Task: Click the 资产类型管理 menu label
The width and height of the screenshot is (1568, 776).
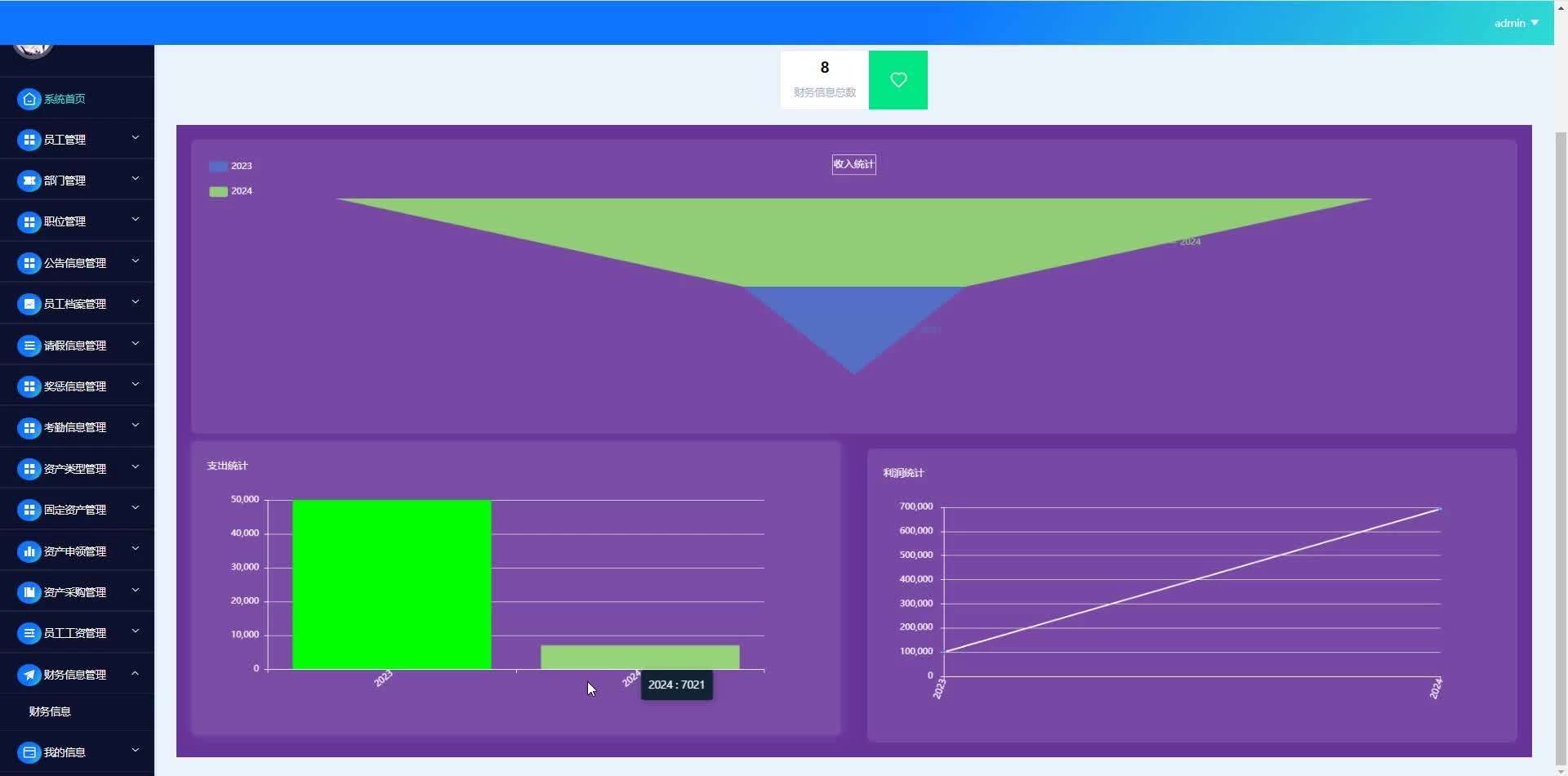Action: pyautogui.click(x=75, y=469)
